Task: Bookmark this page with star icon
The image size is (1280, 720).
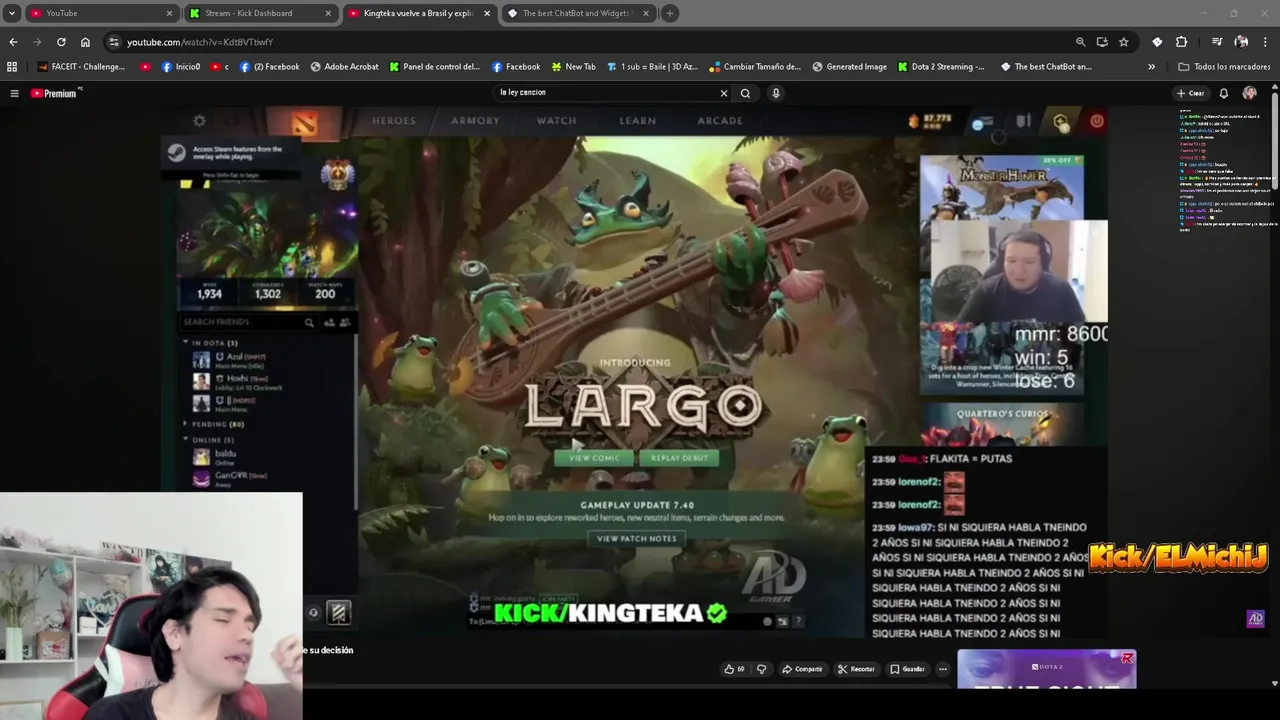Action: pos(1124,42)
